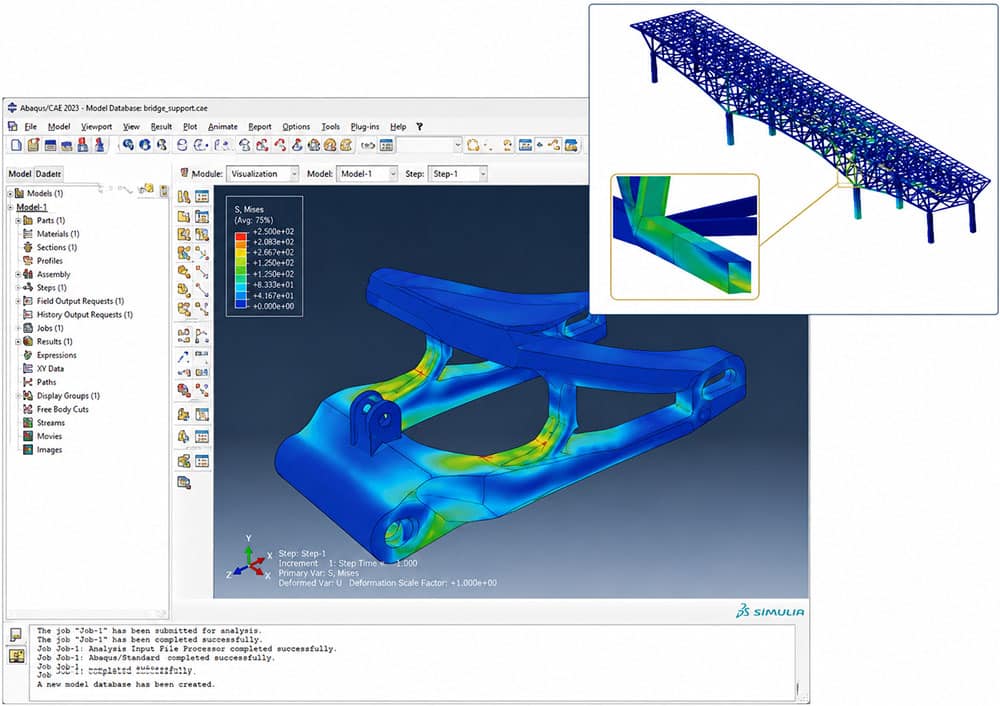Click the History Output Requests tree icon
This screenshot has width=1000, height=706.
pyautogui.click(x=28, y=314)
